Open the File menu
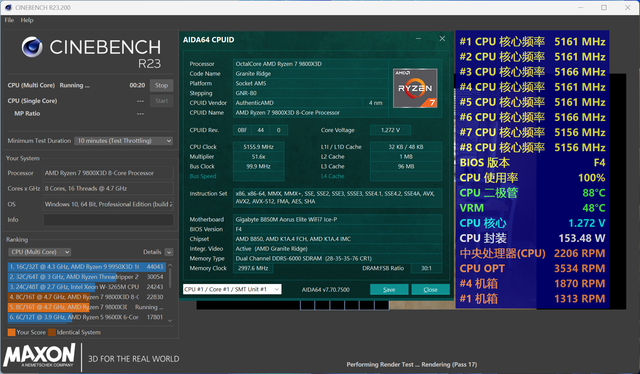Image resolution: width=640 pixels, height=374 pixels. (x=9, y=20)
